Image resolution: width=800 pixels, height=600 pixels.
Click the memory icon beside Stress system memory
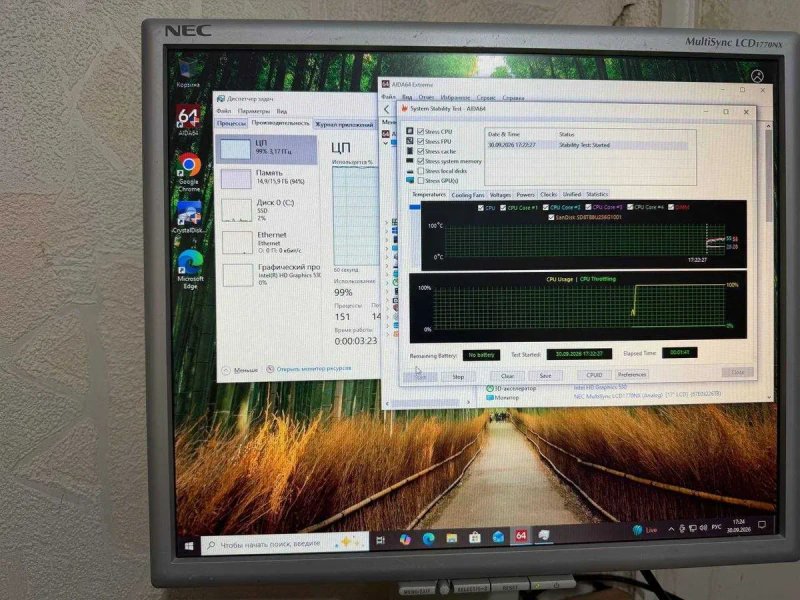(410, 161)
